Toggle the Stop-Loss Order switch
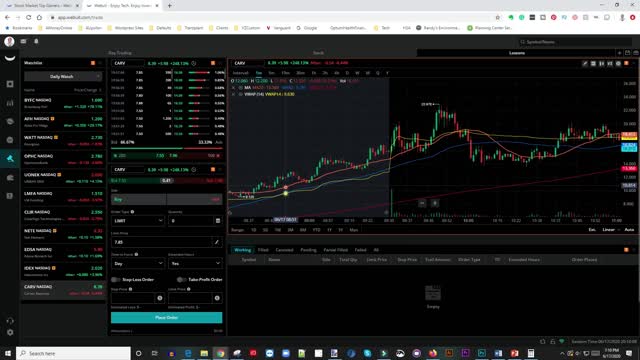The width and height of the screenshot is (640, 360). tap(115, 280)
